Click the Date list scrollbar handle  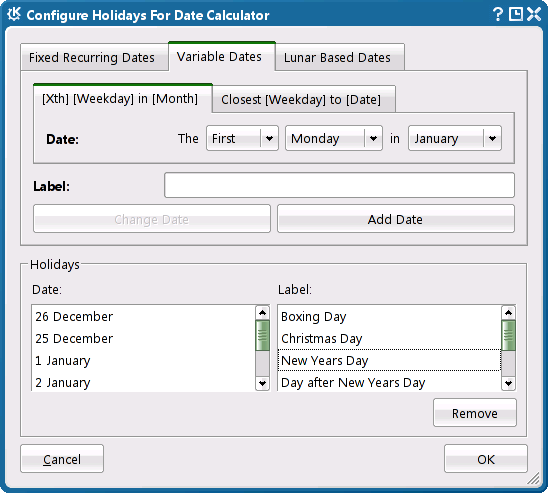point(262,335)
